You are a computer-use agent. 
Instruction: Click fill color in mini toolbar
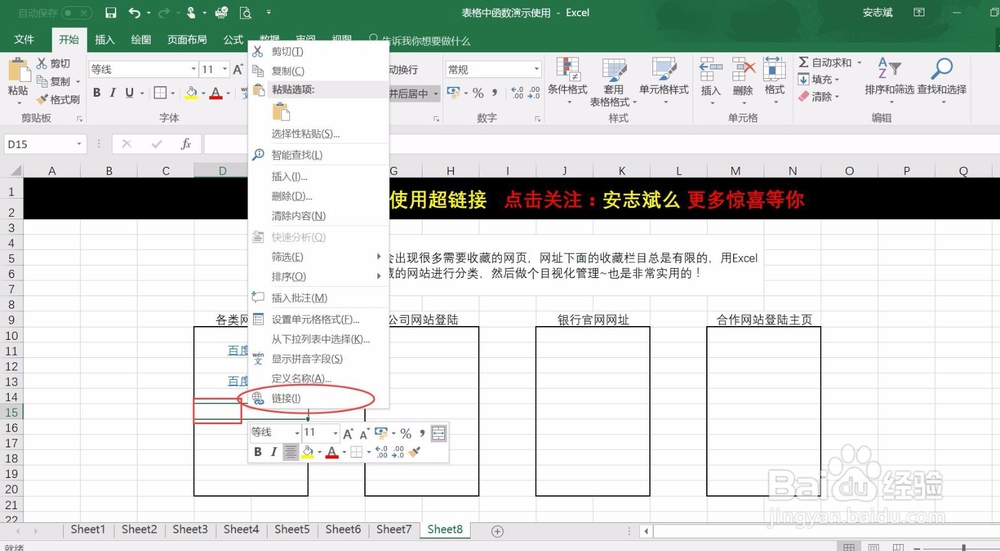click(x=307, y=452)
